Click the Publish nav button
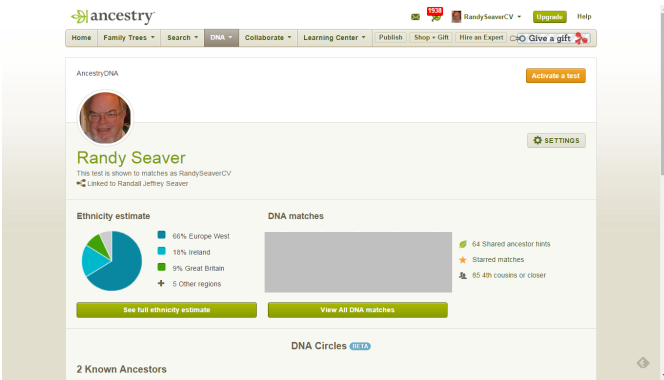Image resolution: width=664 pixels, height=380 pixels. [x=390, y=38]
